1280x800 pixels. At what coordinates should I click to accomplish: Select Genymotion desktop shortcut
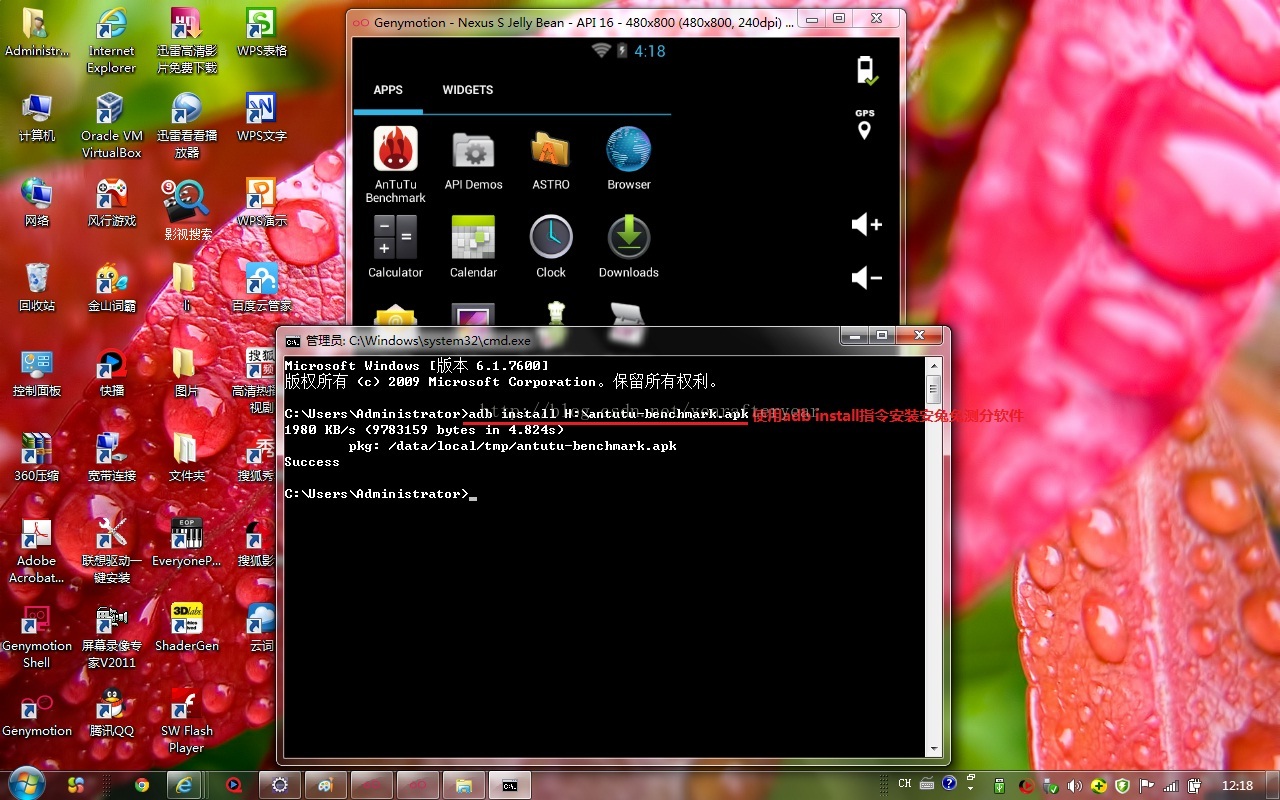pos(37,713)
